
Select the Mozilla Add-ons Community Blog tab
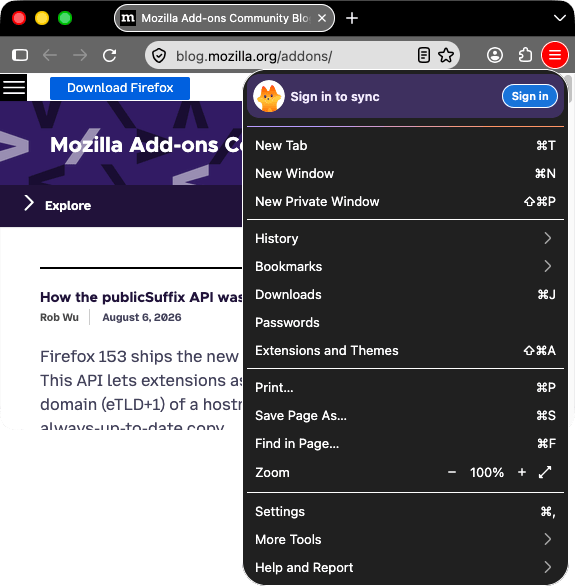pyautogui.click(x=224, y=18)
